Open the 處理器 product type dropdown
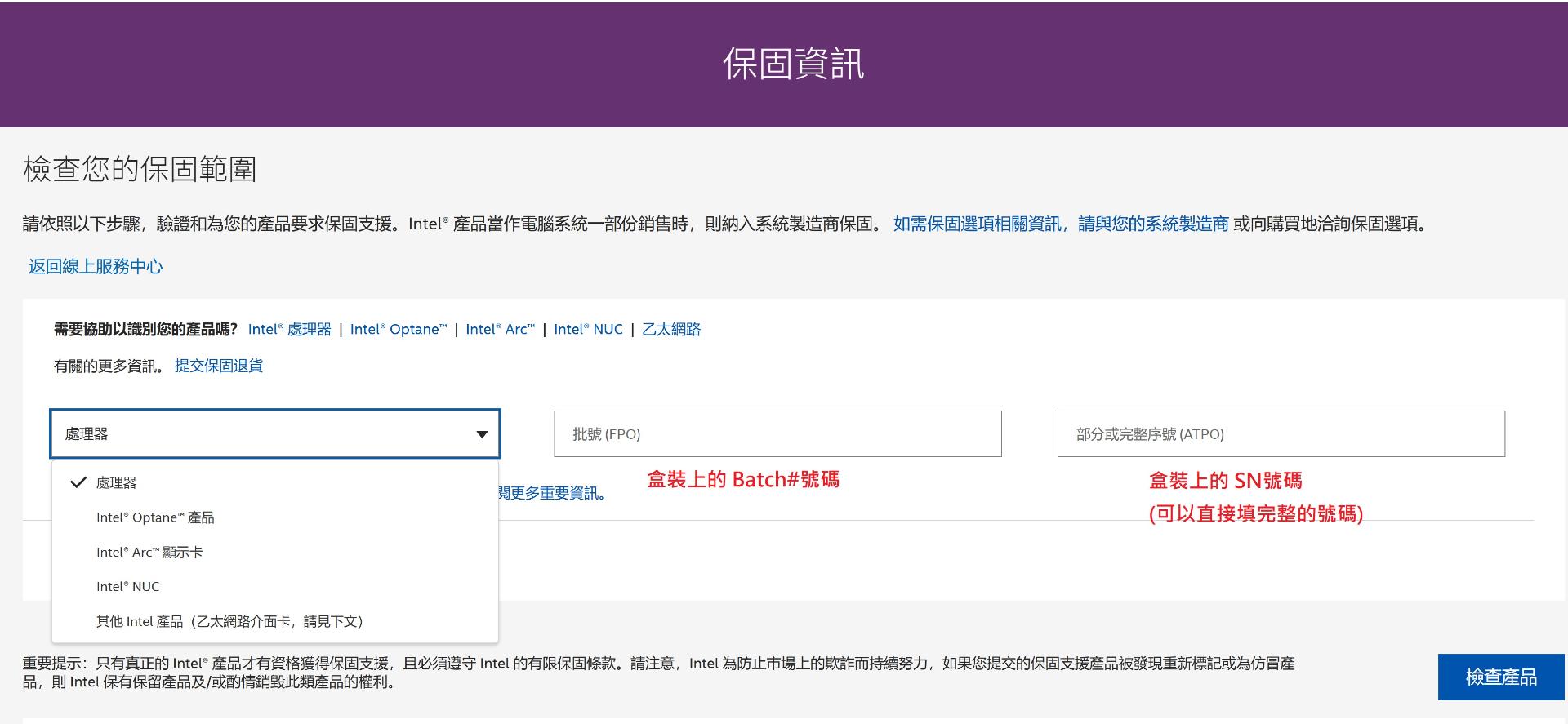This screenshot has width=1568, height=724. point(274,433)
